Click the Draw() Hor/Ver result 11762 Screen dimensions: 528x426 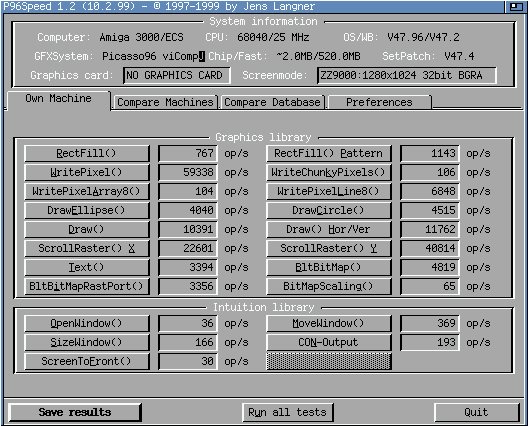pos(430,229)
